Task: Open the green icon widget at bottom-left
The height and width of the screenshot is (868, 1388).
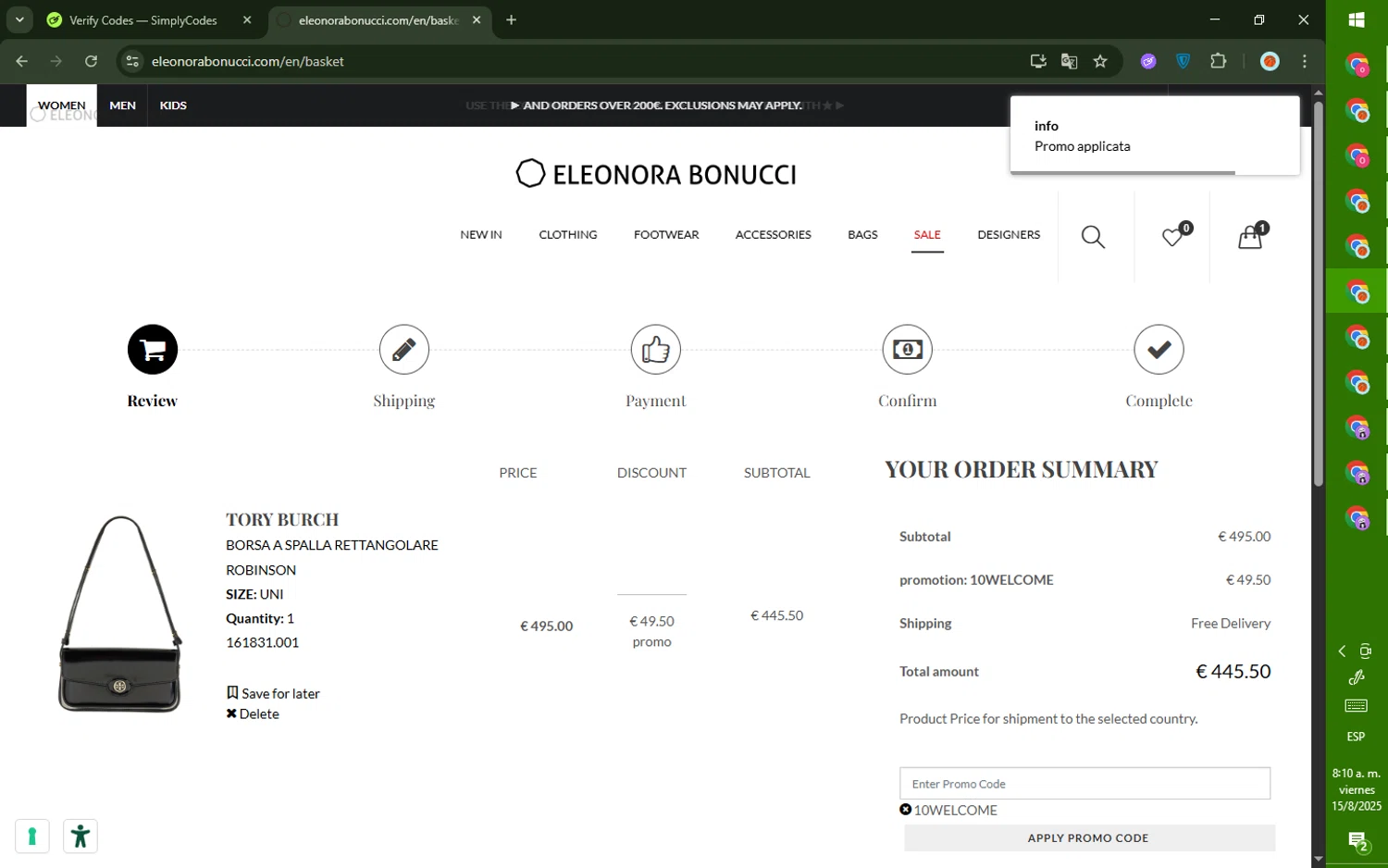Action: pos(32,837)
